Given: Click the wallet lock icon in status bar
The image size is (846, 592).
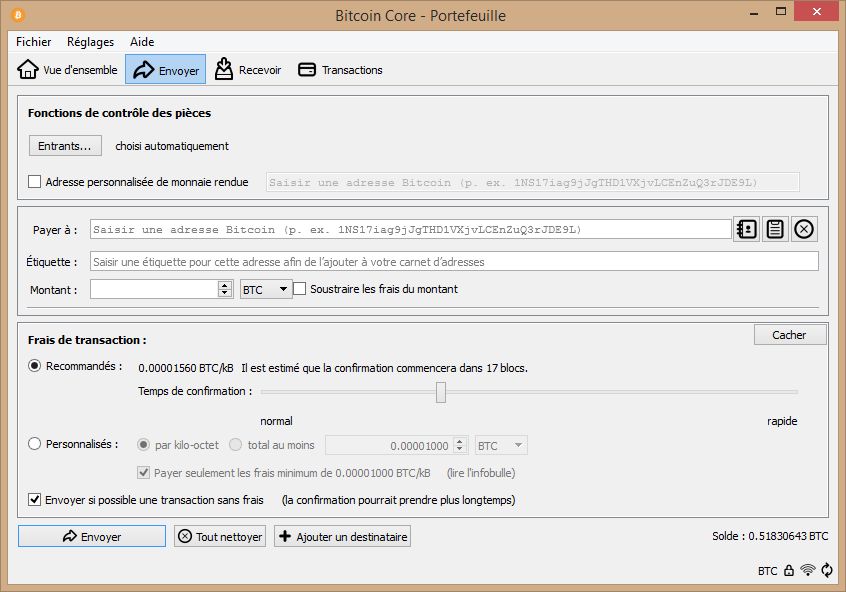Looking at the screenshot, I should point(789,571).
